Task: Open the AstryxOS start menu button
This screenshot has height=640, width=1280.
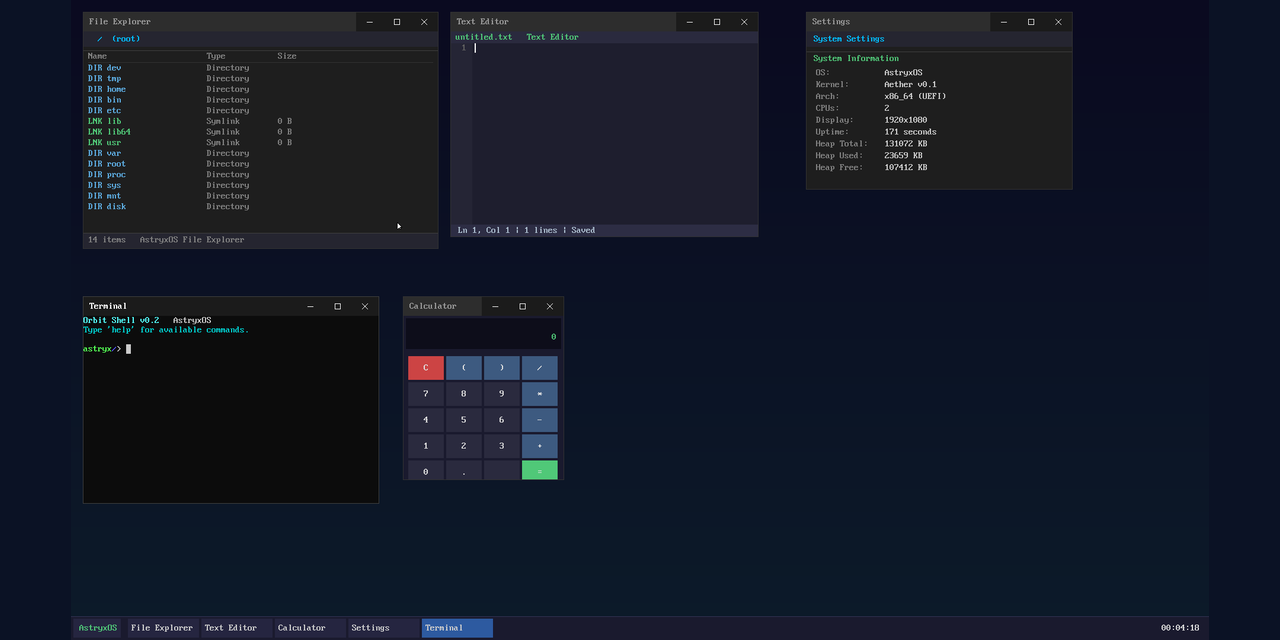Action: tap(98, 628)
